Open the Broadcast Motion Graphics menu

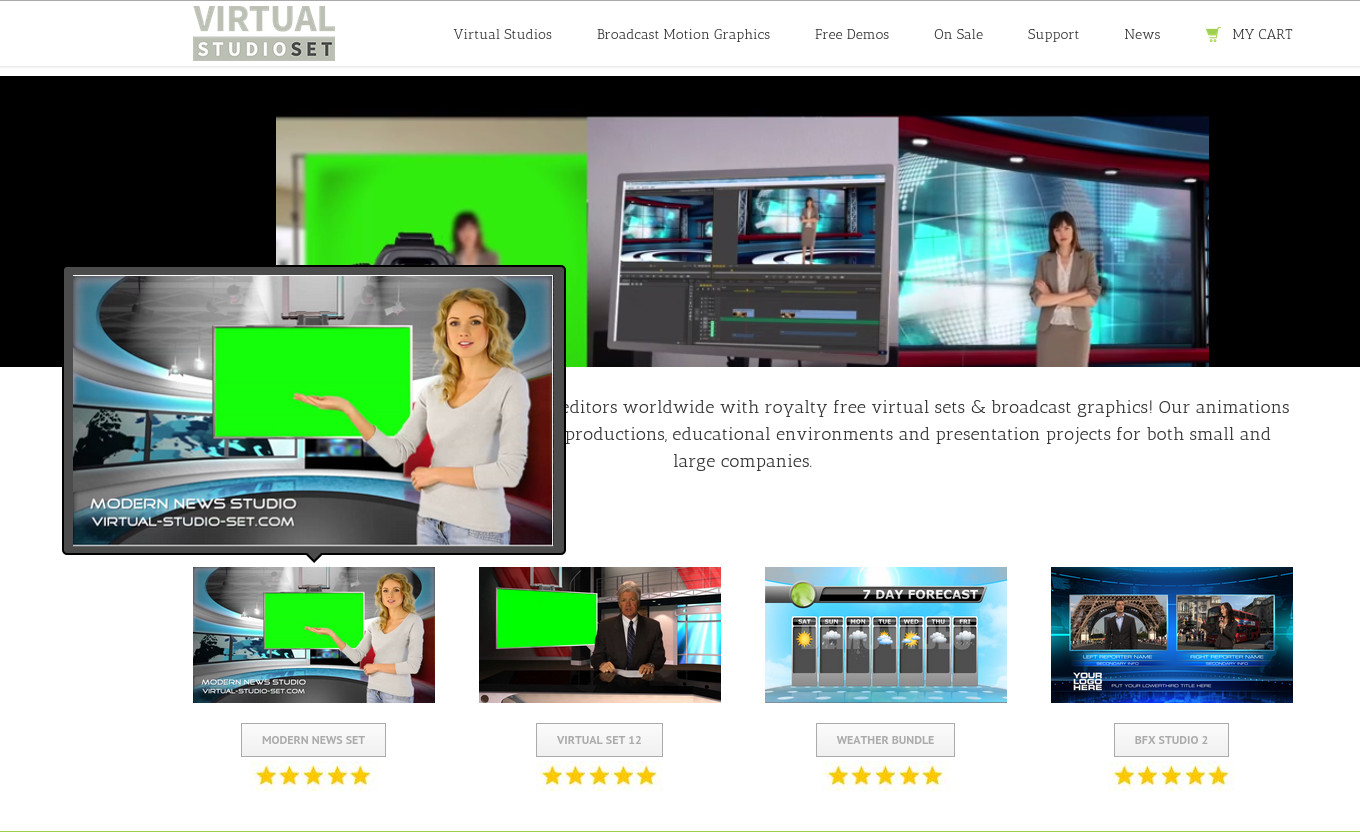(683, 34)
